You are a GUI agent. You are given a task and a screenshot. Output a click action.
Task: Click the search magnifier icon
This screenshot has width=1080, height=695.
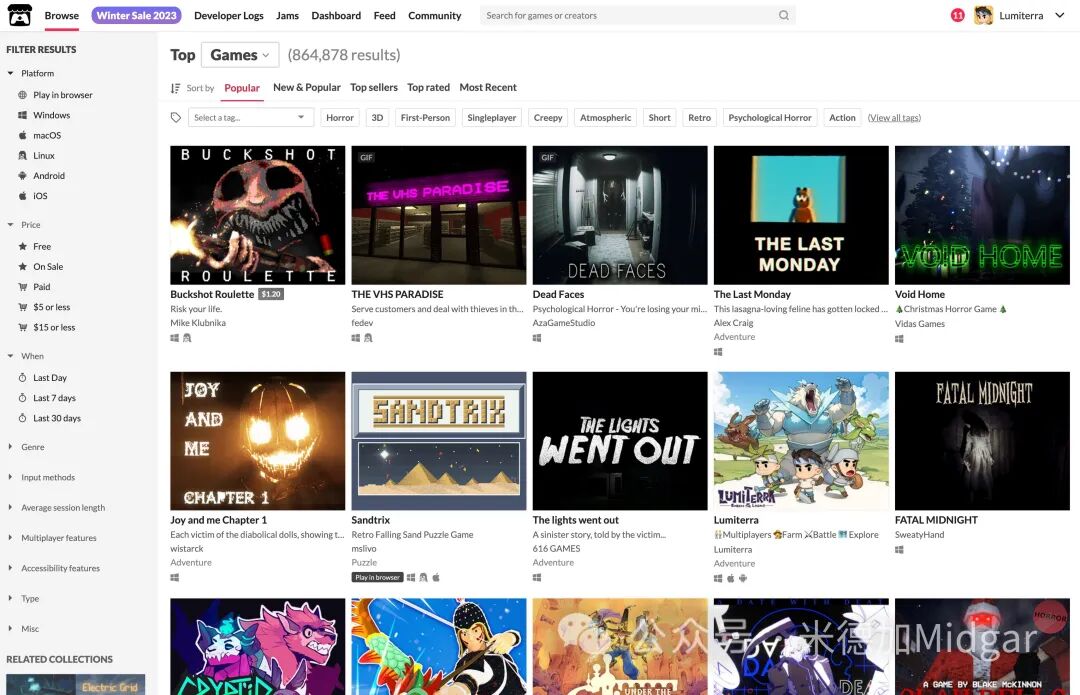tap(784, 15)
